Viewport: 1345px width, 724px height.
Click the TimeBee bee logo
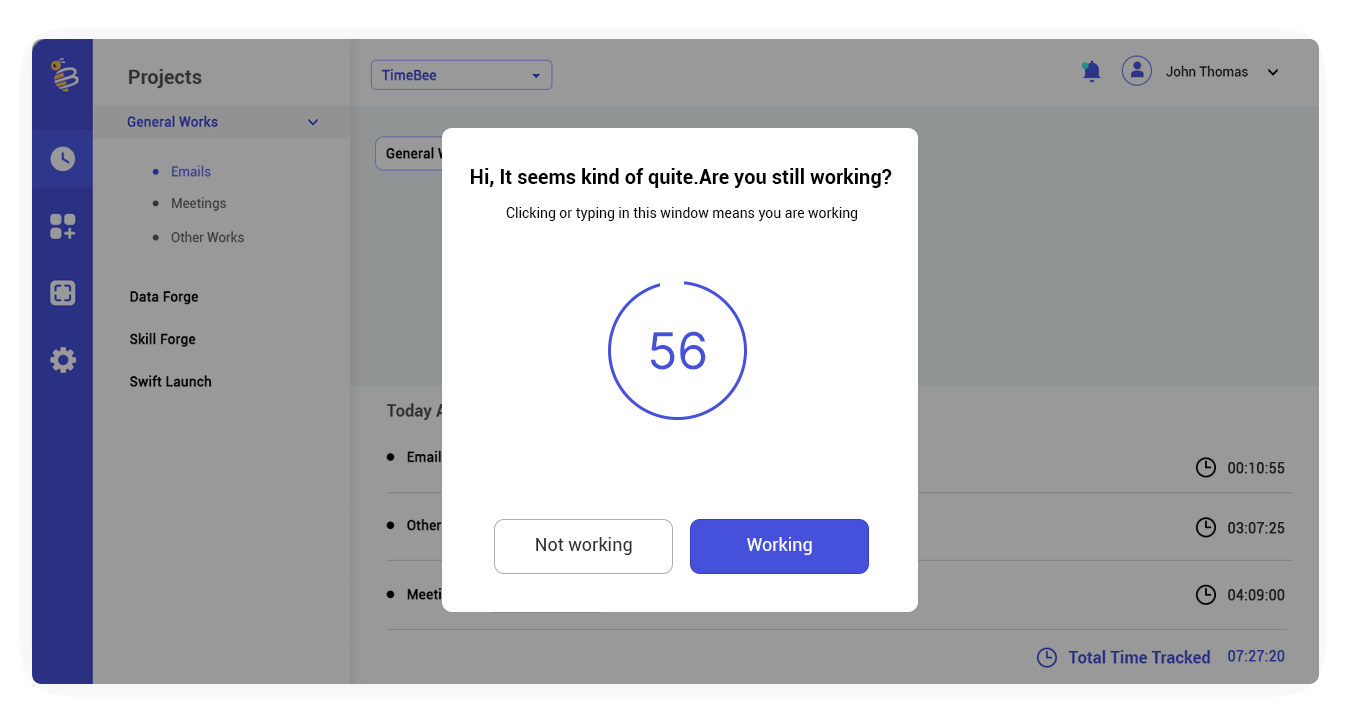click(x=62, y=76)
